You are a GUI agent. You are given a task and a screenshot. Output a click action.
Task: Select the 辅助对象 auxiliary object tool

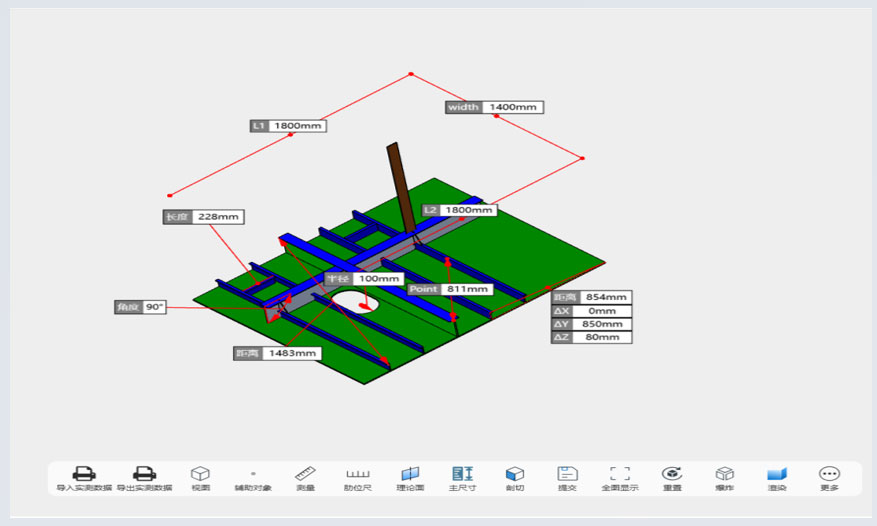click(x=253, y=474)
